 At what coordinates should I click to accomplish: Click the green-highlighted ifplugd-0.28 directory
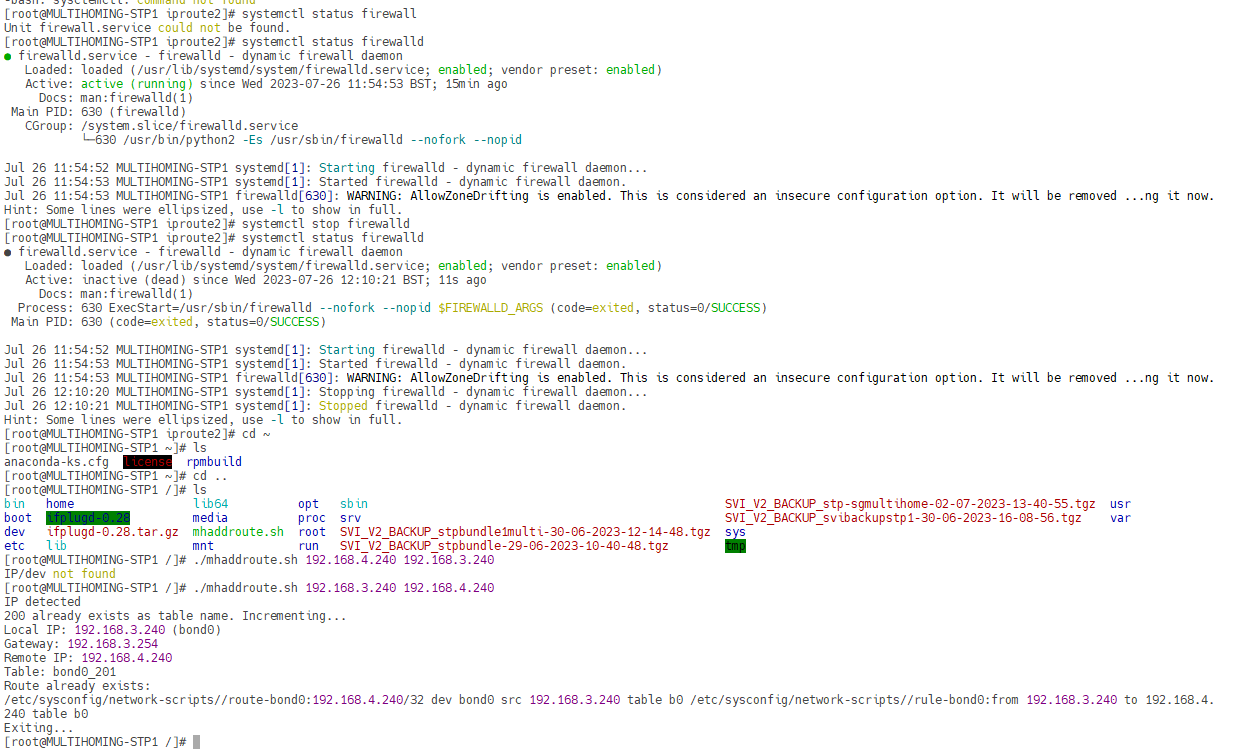click(x=88, y=518)
